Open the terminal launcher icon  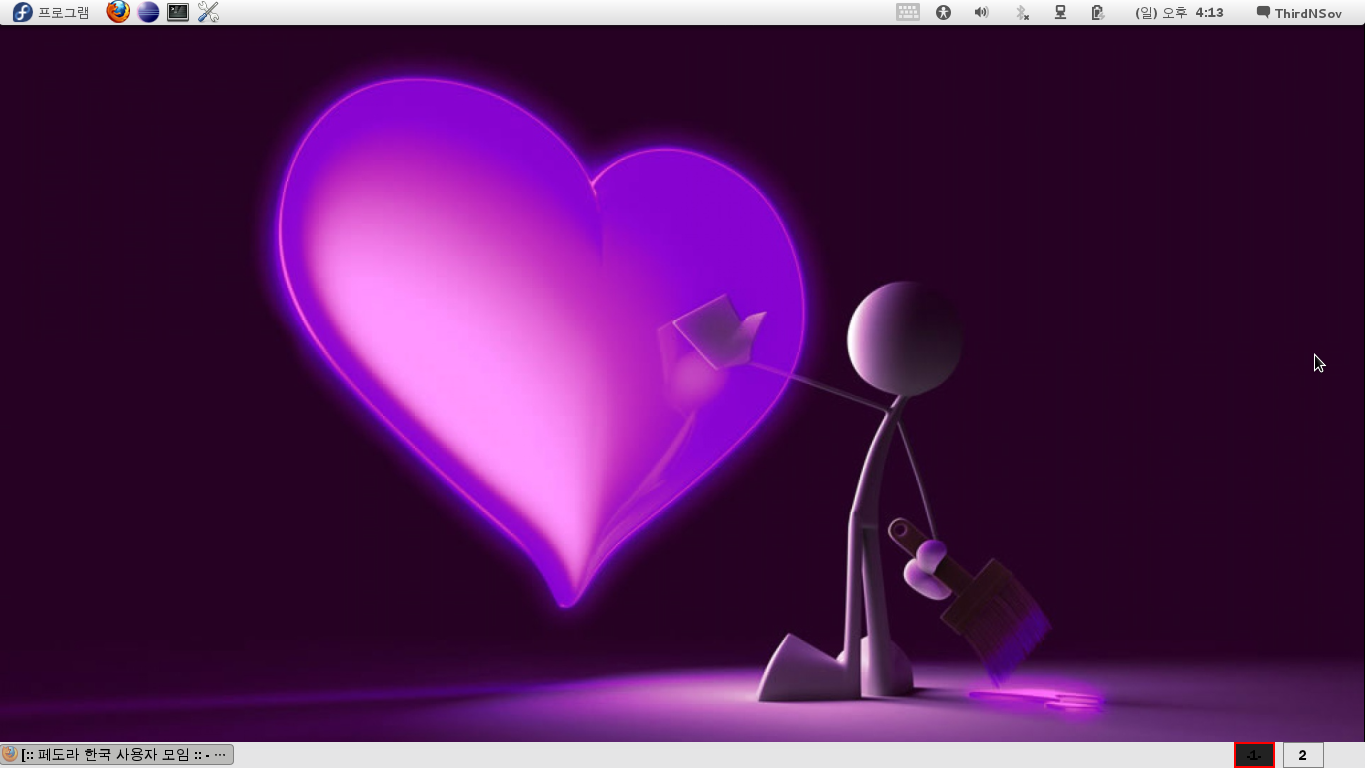coord(178,12)
